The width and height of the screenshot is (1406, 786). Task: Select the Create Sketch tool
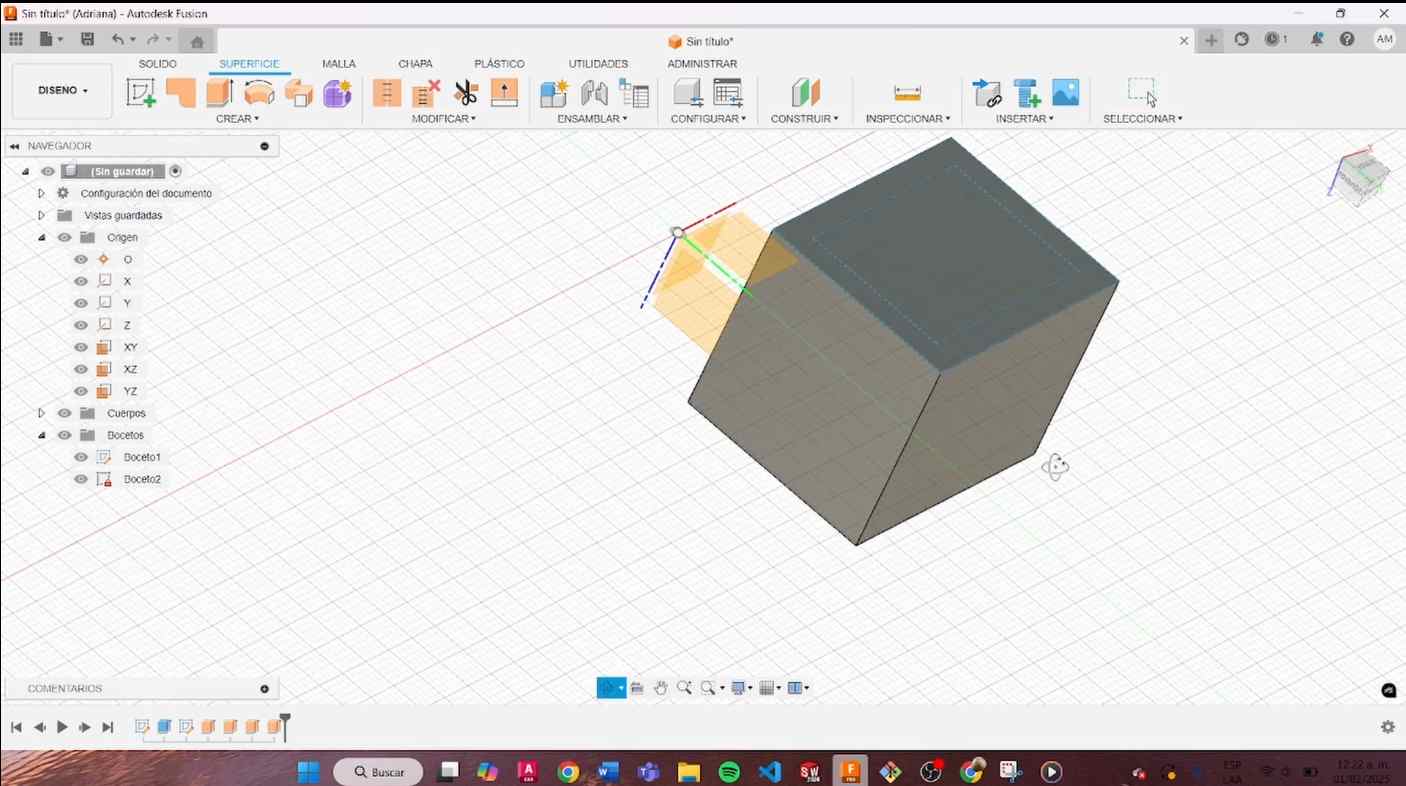tap(141, 93)
